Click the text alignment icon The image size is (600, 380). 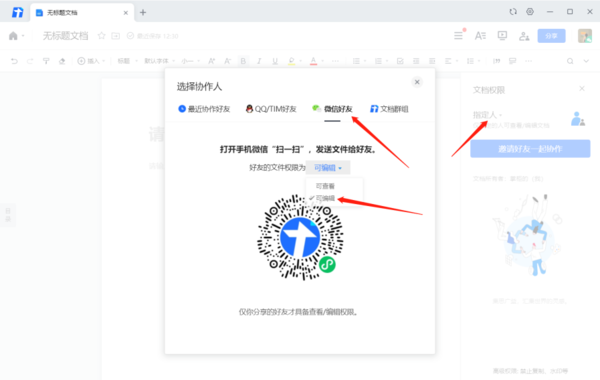448,61
